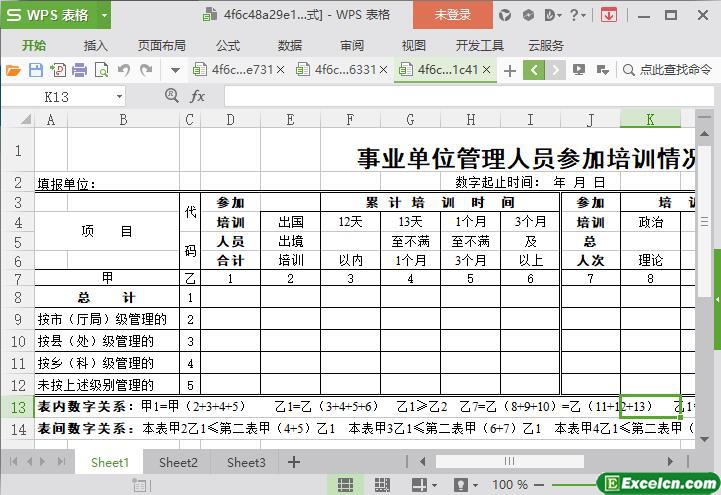Screen dimensions: 721x495
Task: Expand the quick access toolbar dropdown arrow
Action: point(175,70)
